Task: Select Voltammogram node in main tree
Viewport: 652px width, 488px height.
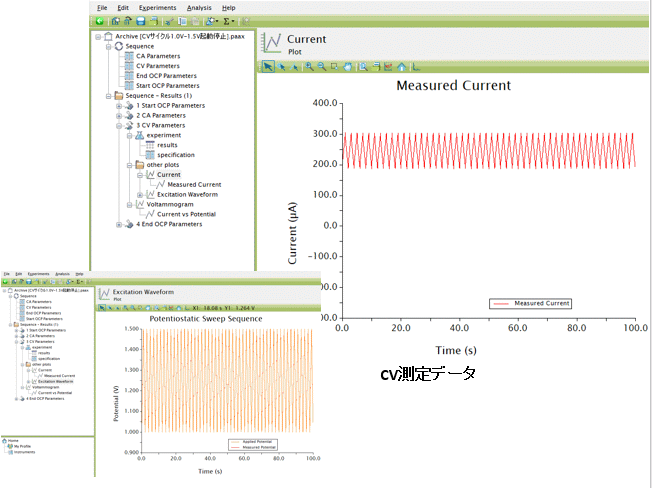Action: tap(170, 205)
